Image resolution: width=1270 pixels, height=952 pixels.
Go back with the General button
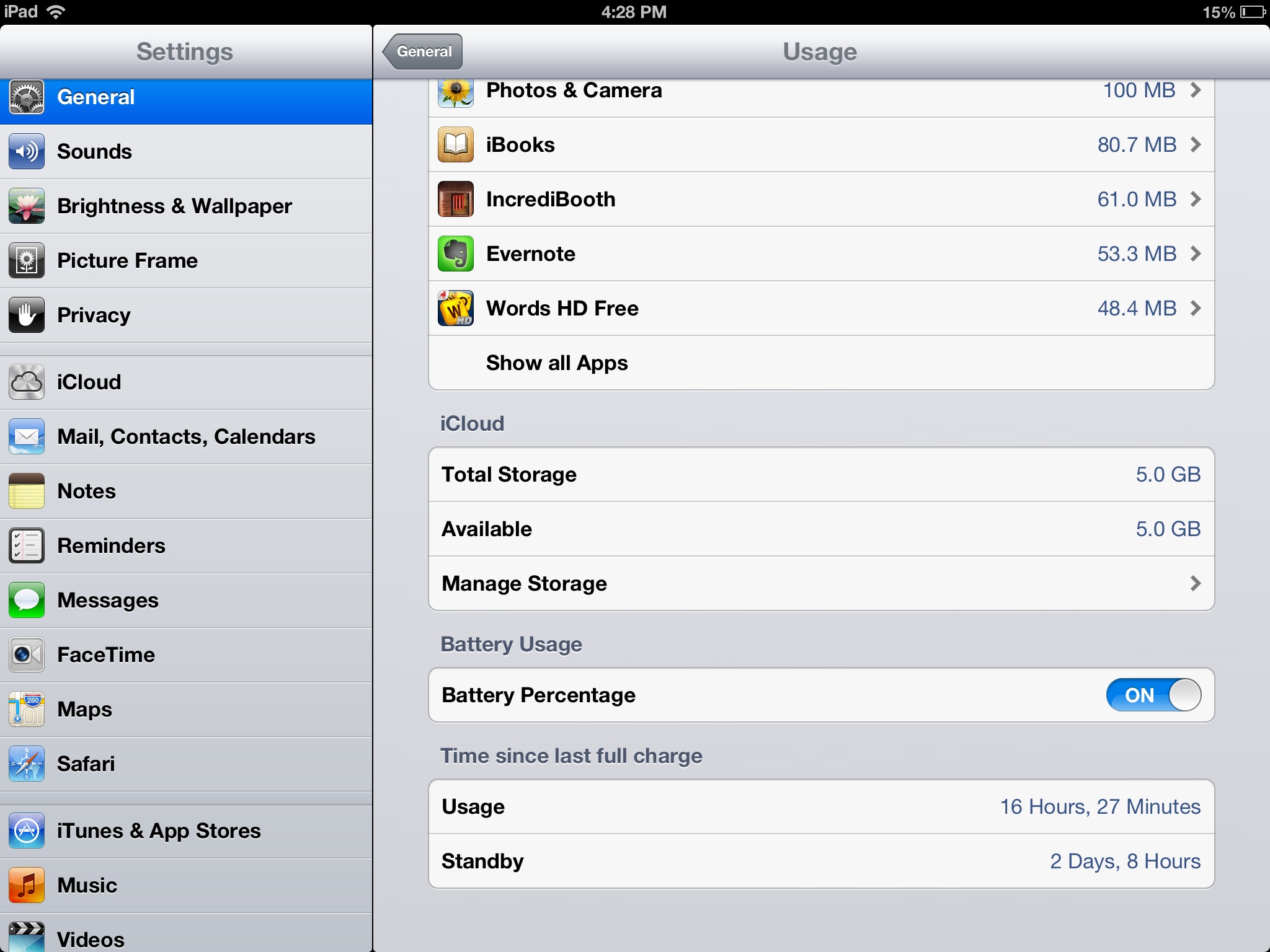pos(424,51)
